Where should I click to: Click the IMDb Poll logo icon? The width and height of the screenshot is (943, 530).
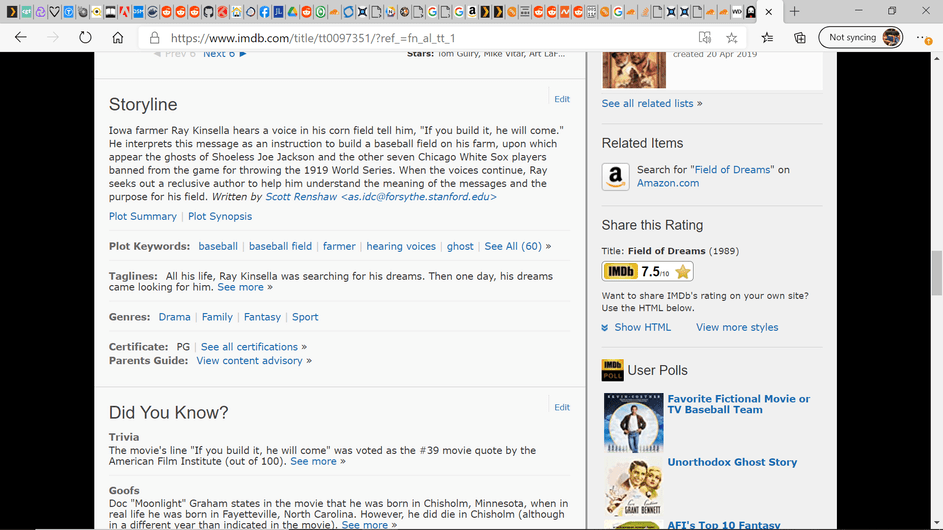[612, 370]
